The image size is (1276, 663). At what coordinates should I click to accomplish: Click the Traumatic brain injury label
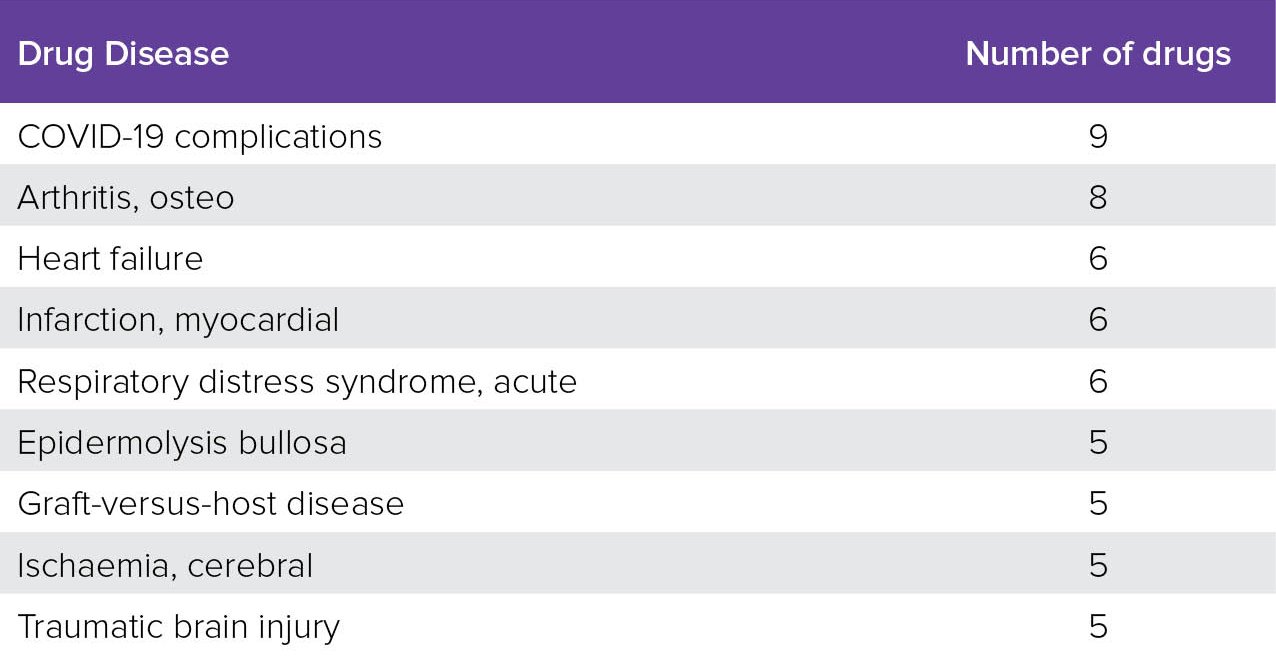click(x=179, y=627)
